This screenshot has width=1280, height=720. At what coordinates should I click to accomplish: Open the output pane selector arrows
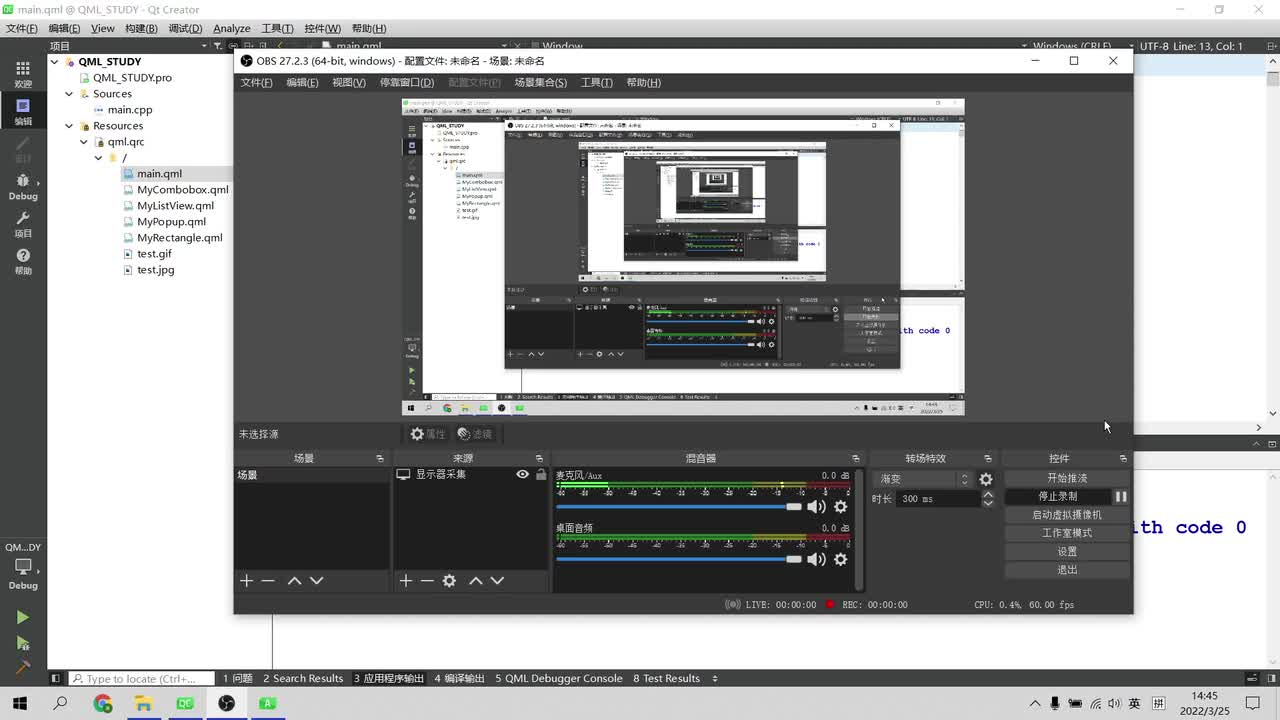[715, 678]
